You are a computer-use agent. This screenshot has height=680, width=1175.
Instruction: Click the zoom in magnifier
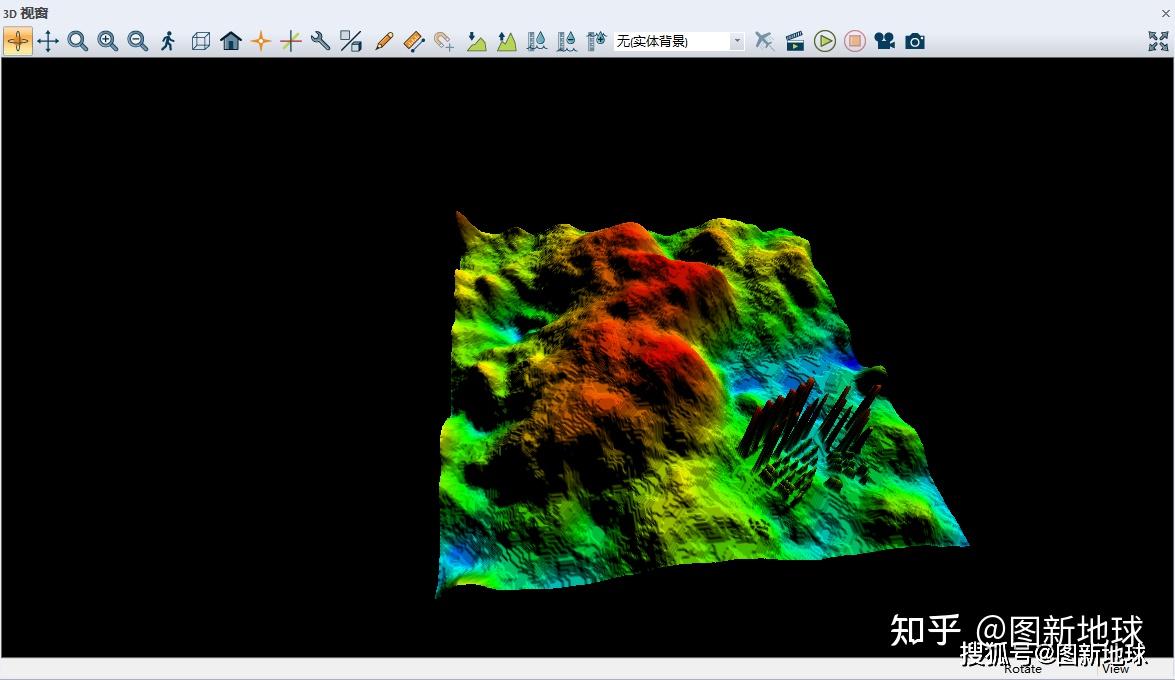[108, 41]
